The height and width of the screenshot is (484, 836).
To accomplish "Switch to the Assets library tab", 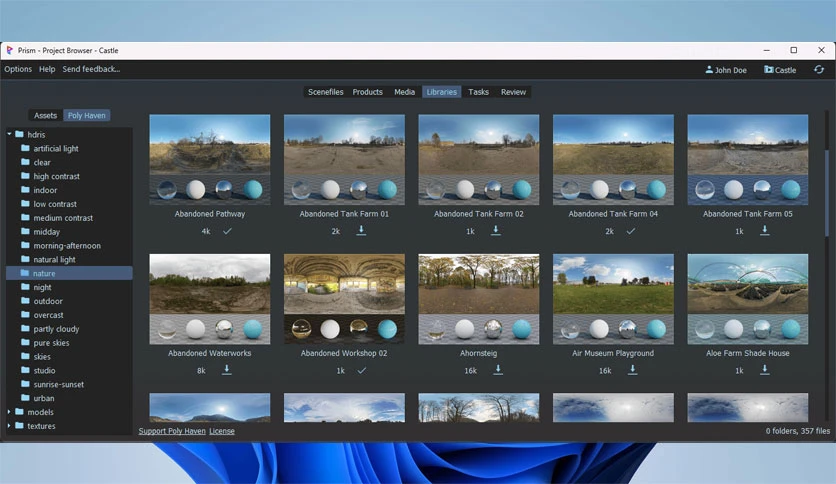I will click(45, 115).
